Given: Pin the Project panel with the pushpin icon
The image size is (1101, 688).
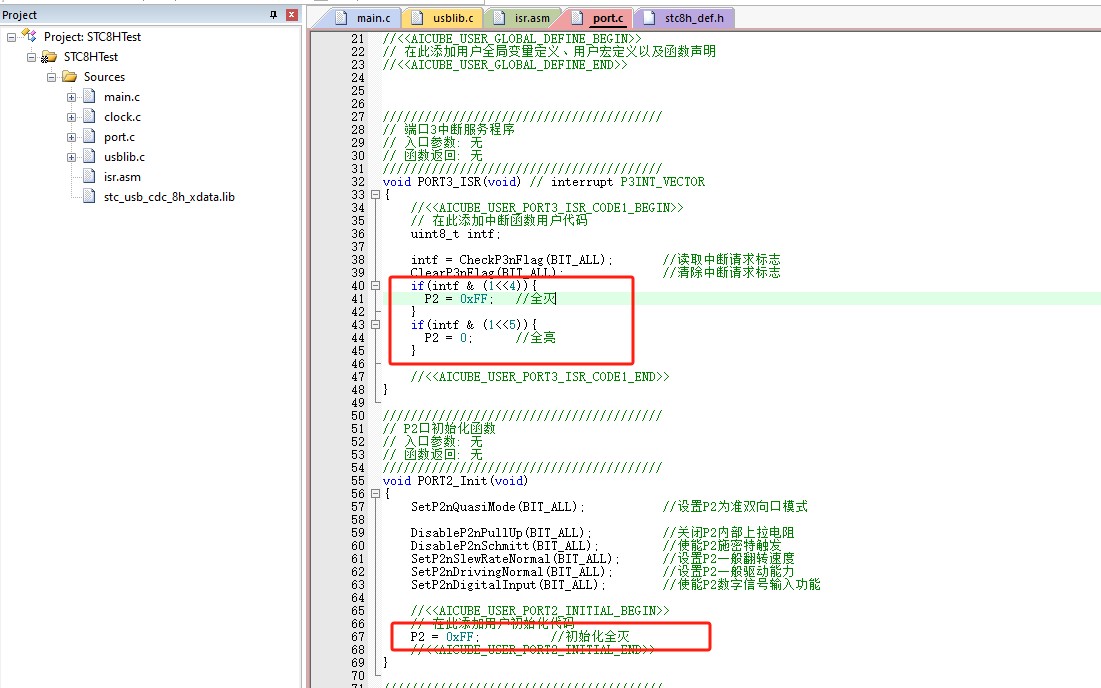Looking at the screenshot, I should pos(274,15).
